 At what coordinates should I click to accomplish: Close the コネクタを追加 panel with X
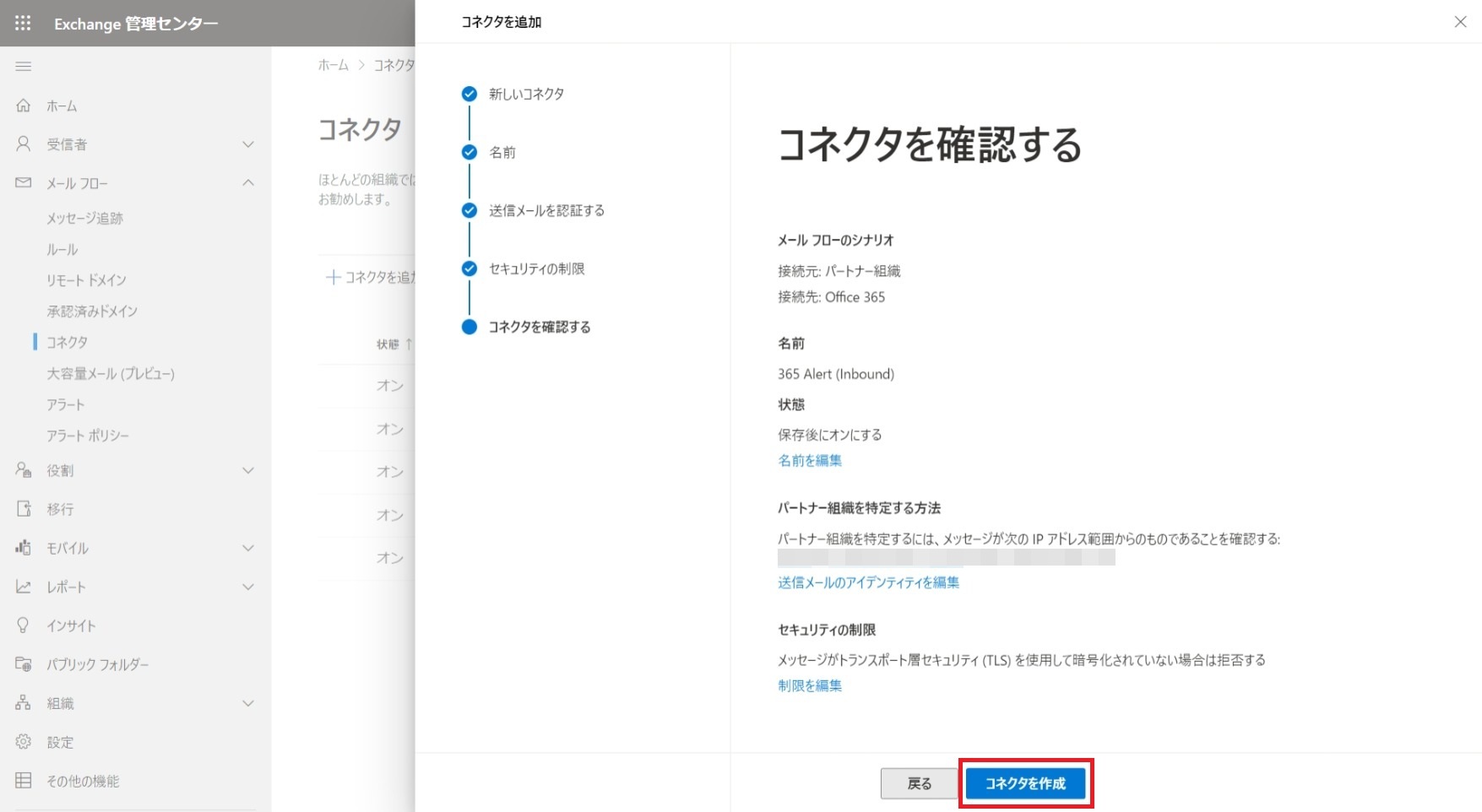click(x=1460, y=22)
